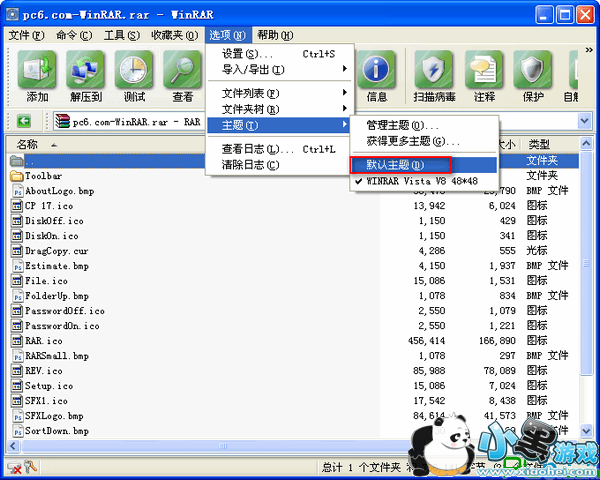Click the horizontal scrollbar left arrow
This screenshot has height=480, width=600.
[13, 446]
